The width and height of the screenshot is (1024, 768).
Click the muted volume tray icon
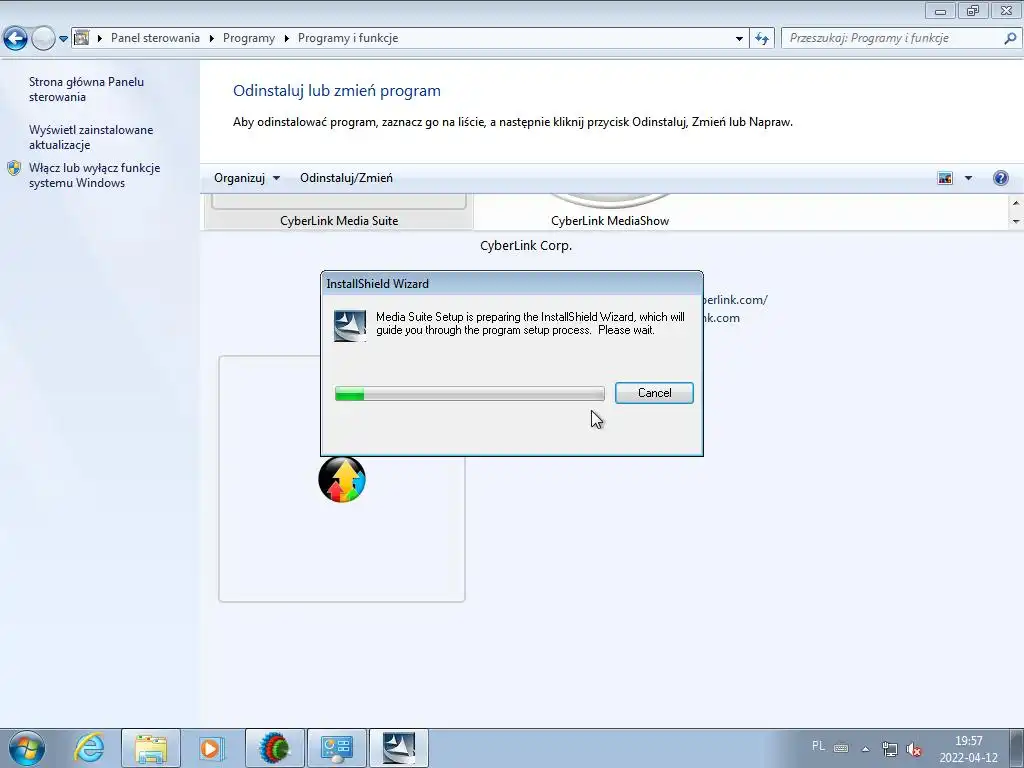[914, 749]
